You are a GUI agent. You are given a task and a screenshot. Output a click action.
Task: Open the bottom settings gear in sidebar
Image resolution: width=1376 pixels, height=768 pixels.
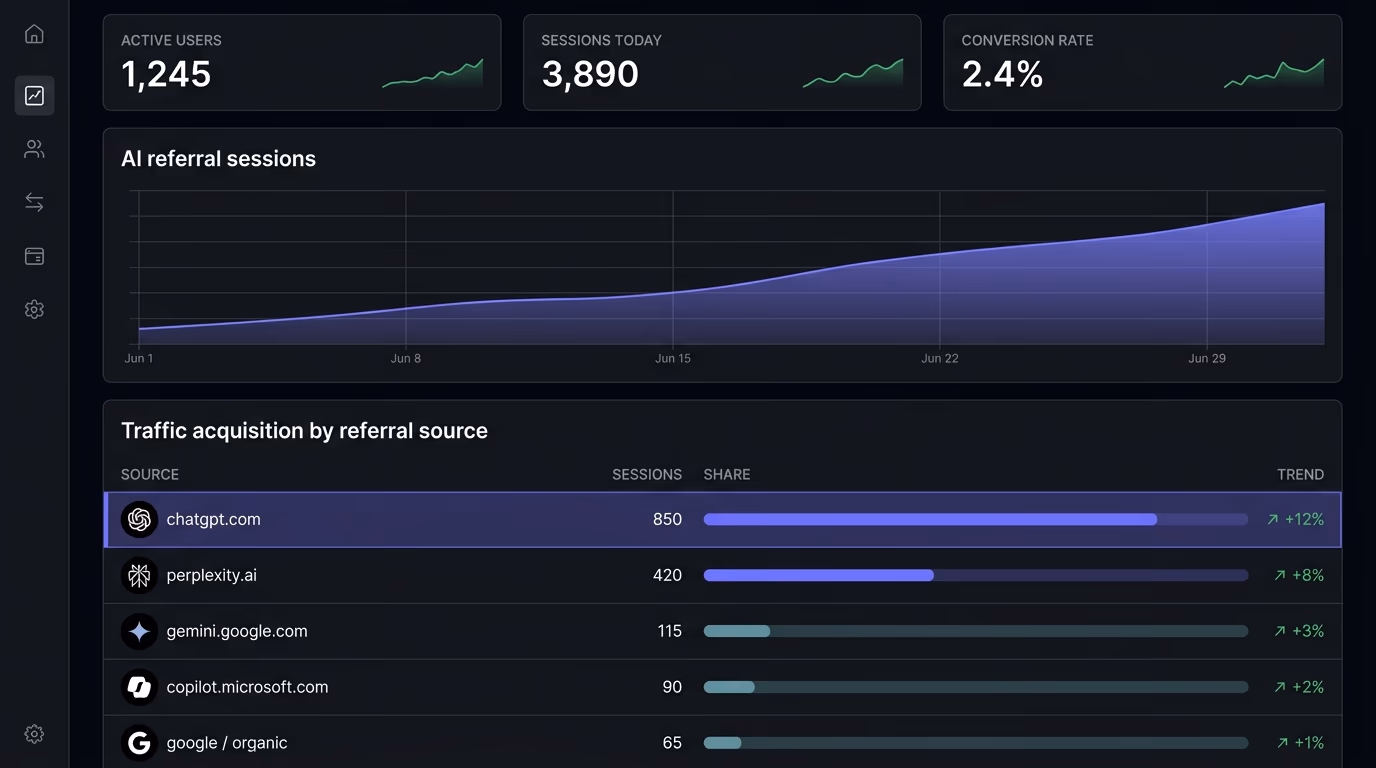pyautogui.click(x=34, y=734)
